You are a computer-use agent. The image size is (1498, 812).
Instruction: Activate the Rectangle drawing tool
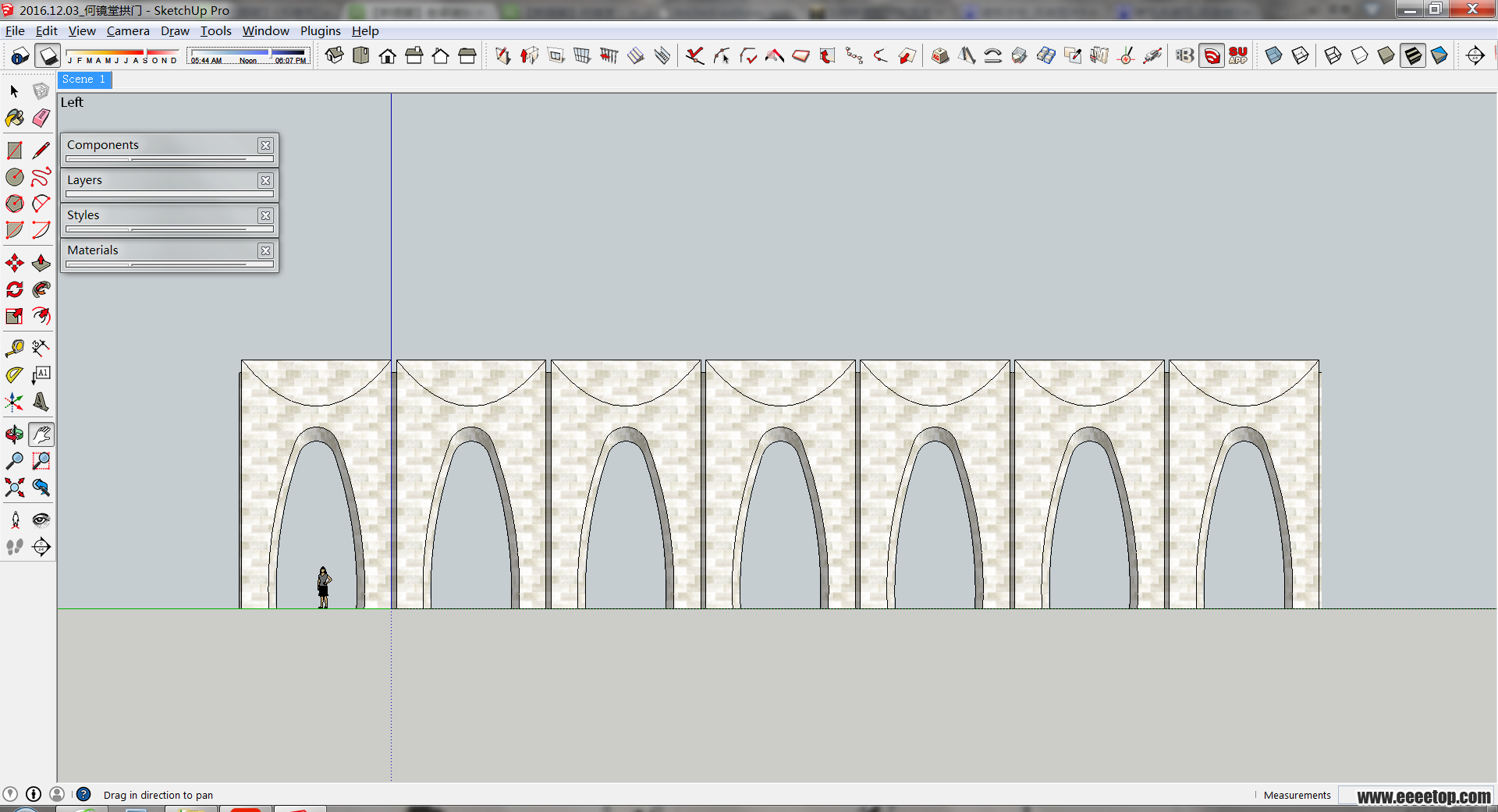14,151
